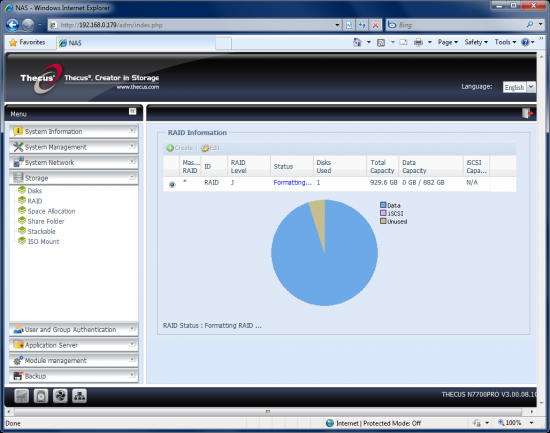The image size is (550, 433).
Task: Click the horizontal scrollbar at the page bottom
Action: (268, 411)
